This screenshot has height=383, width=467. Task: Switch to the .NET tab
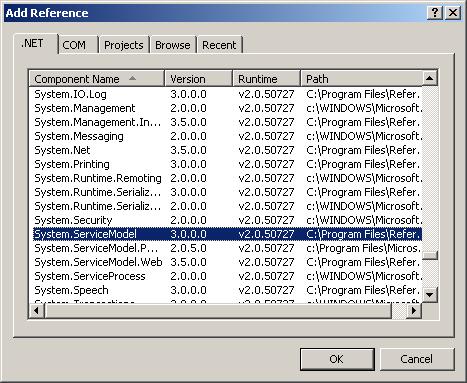click(x=35, y=44)
